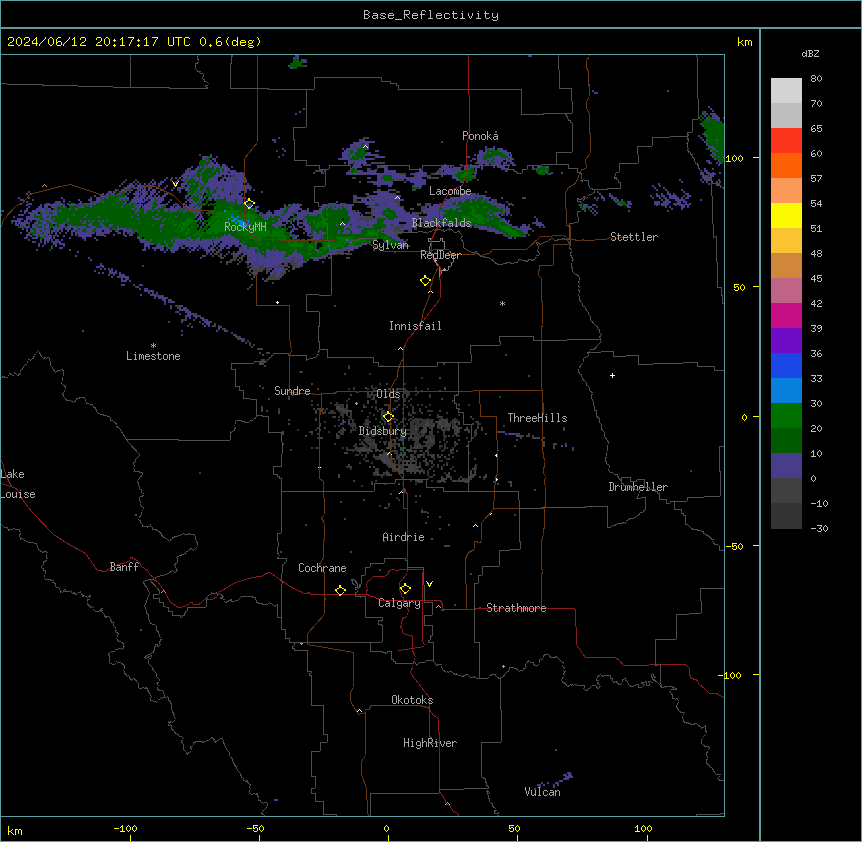Viewport: 862px width, 842px height.
Task: Click the white plus marker north of Drumheller
Action: point(612,375)
